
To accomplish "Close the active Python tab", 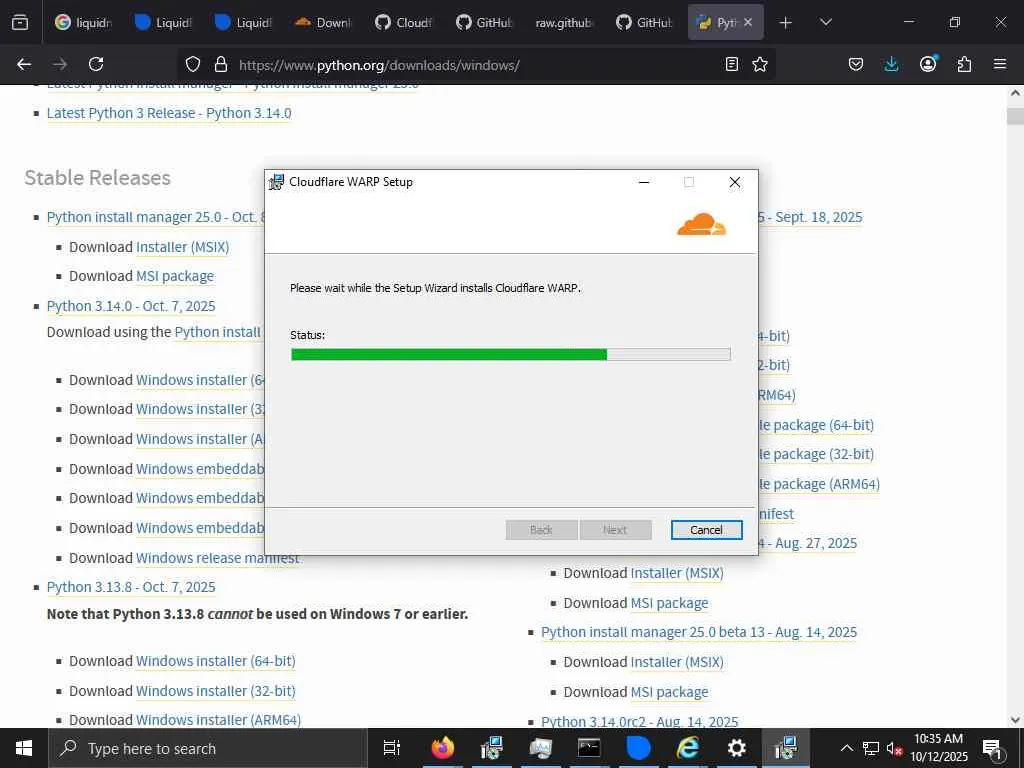I will coord(748,22).
